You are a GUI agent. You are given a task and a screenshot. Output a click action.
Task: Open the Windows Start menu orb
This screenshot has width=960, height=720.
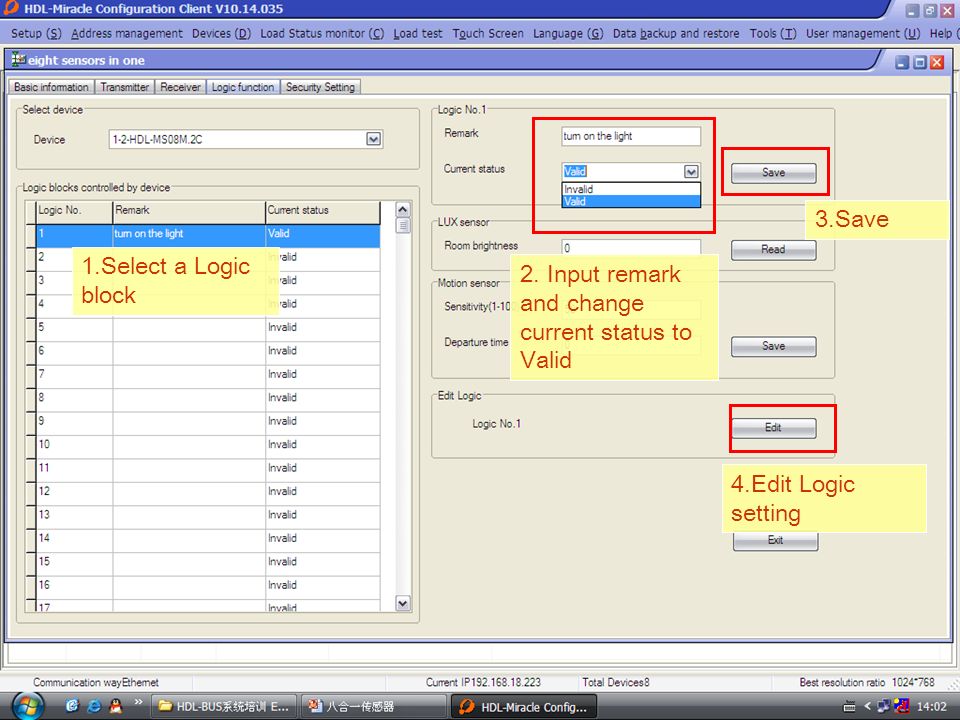click(x=28, y=707)
